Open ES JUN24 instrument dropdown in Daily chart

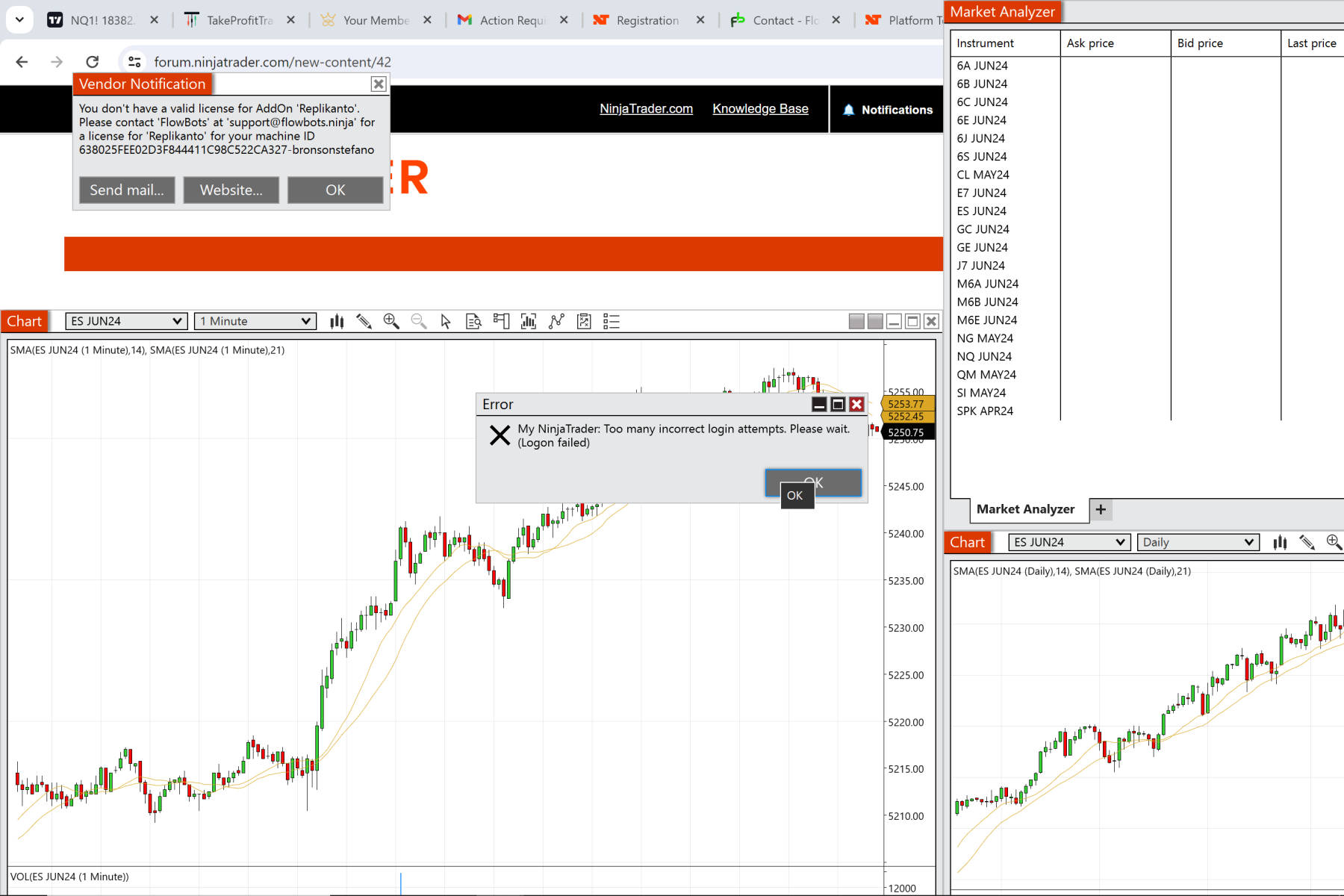click(x=1068, y=542)
